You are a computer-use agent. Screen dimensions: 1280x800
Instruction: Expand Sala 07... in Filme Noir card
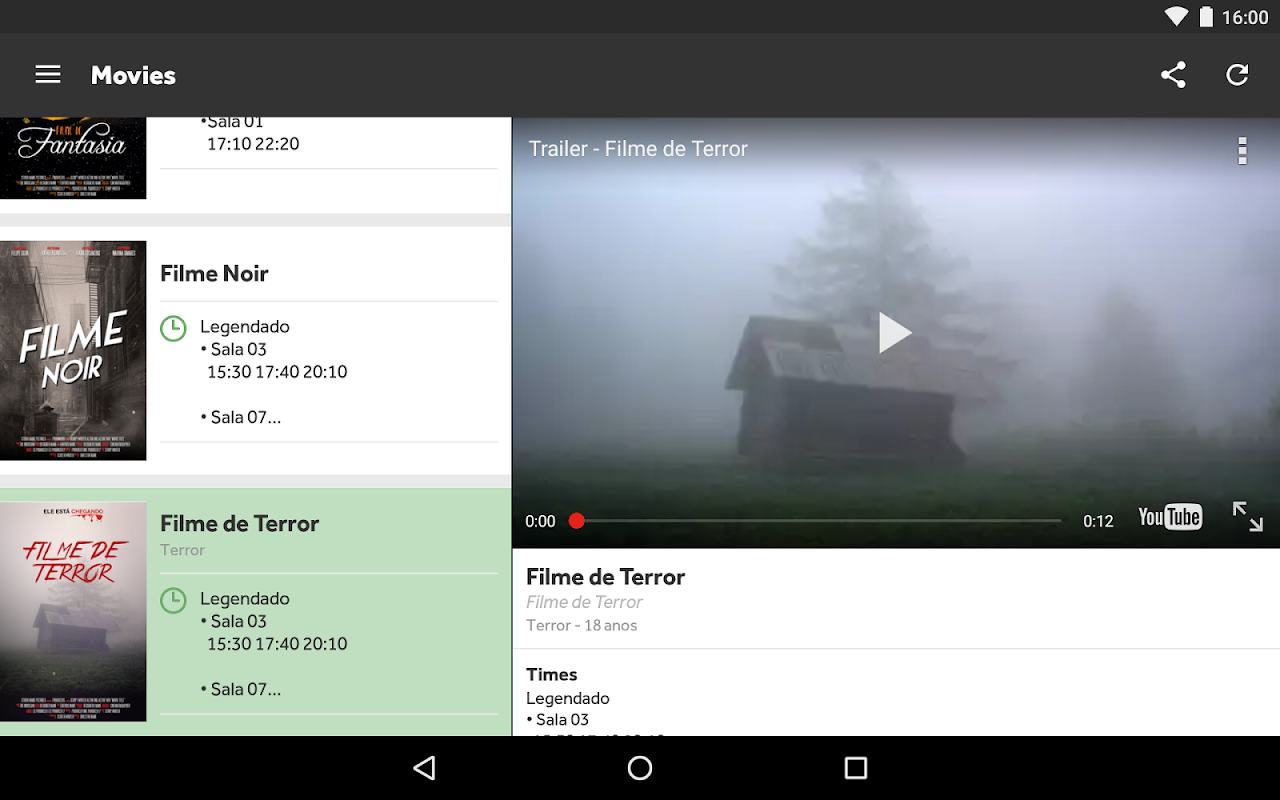pos(240,417)
